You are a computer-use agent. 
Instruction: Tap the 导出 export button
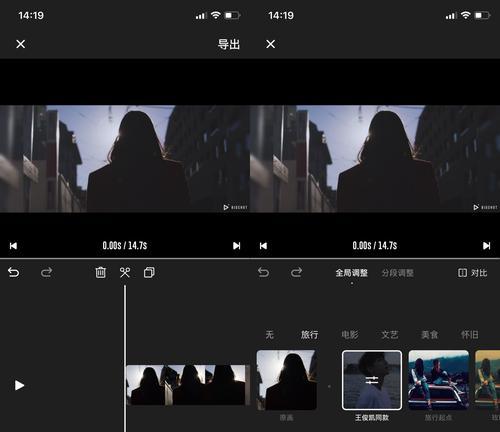coord(229,44)
